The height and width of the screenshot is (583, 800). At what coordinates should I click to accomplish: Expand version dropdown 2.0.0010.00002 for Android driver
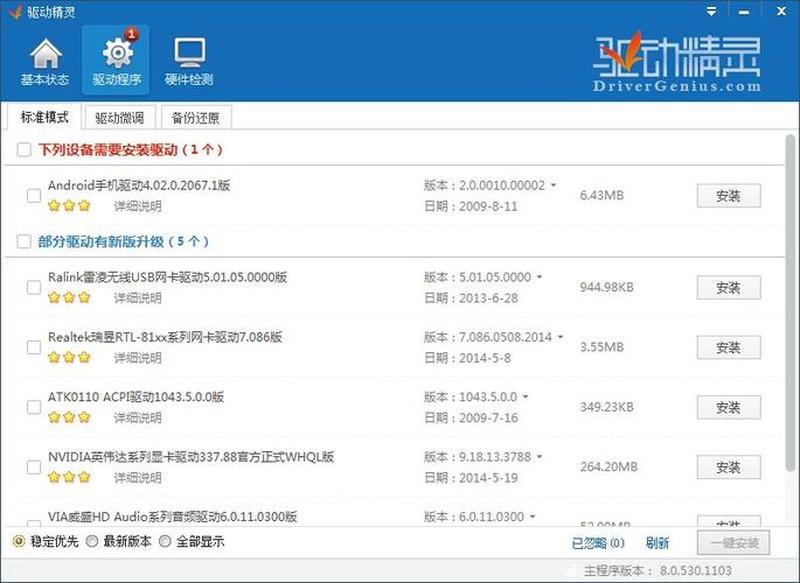[553, 185]
